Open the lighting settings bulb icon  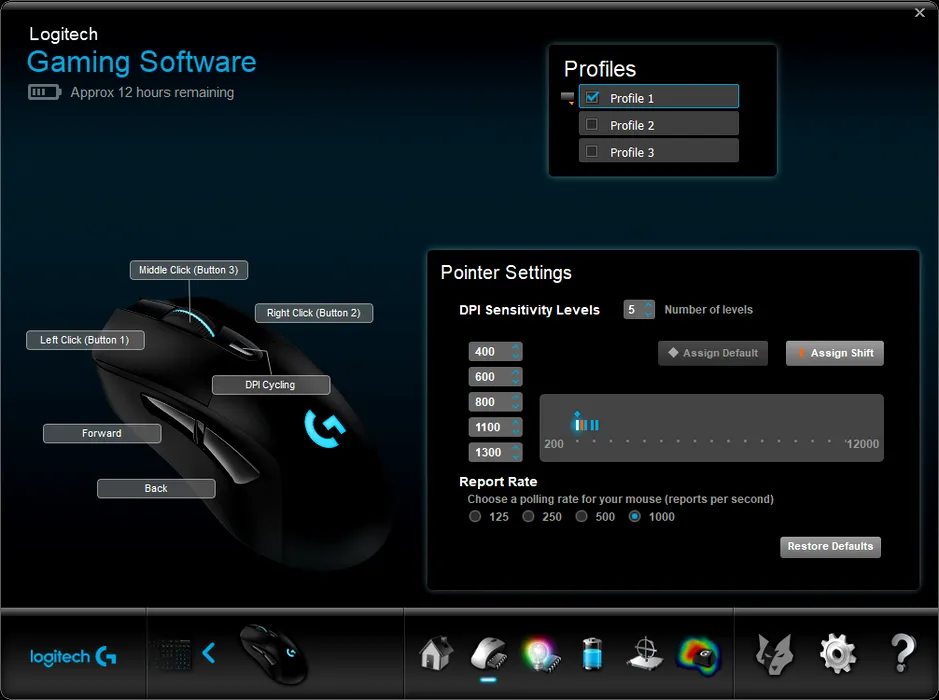coord(541,654)
